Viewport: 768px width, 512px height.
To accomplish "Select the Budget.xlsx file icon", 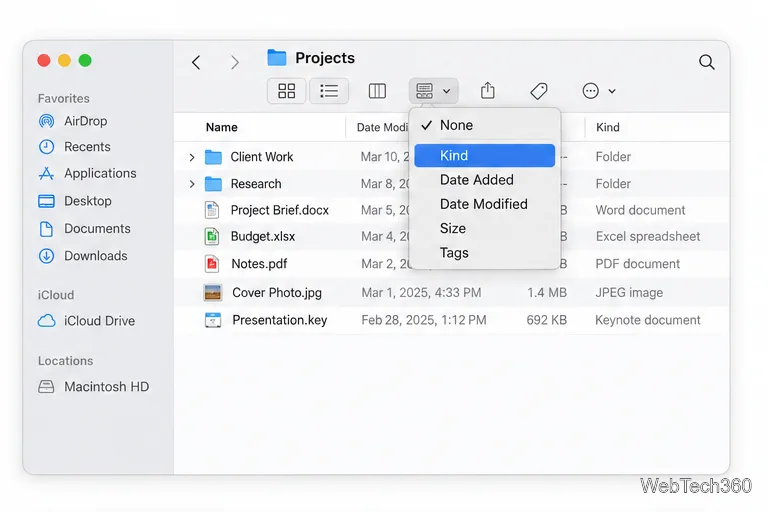I will pyautogui.click(x=212, y=237).
